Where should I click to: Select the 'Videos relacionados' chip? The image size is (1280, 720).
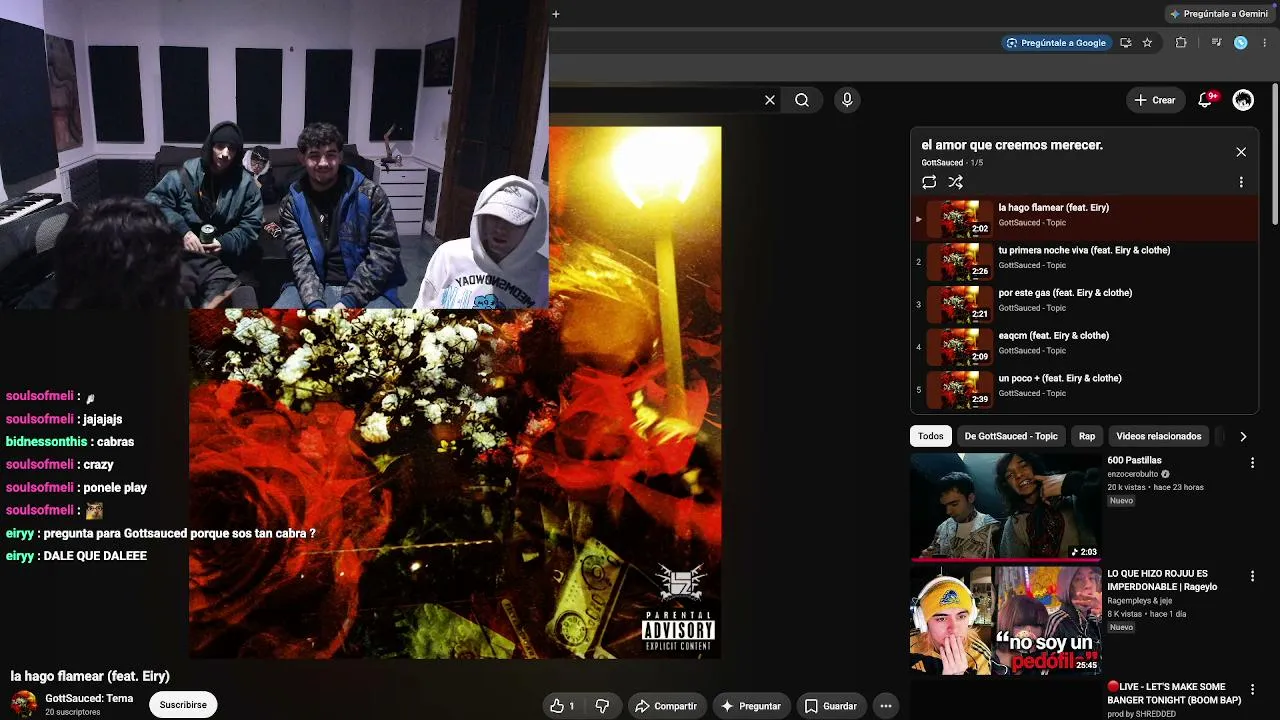tap(1158, 436)
